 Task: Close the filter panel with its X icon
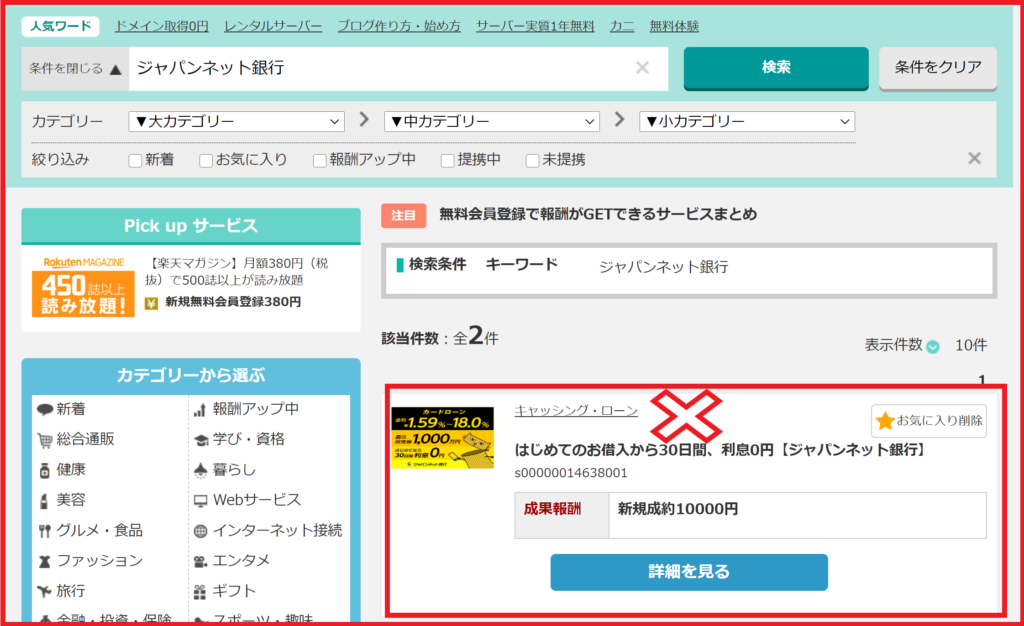pyautogui.click(x=974, y=158)
